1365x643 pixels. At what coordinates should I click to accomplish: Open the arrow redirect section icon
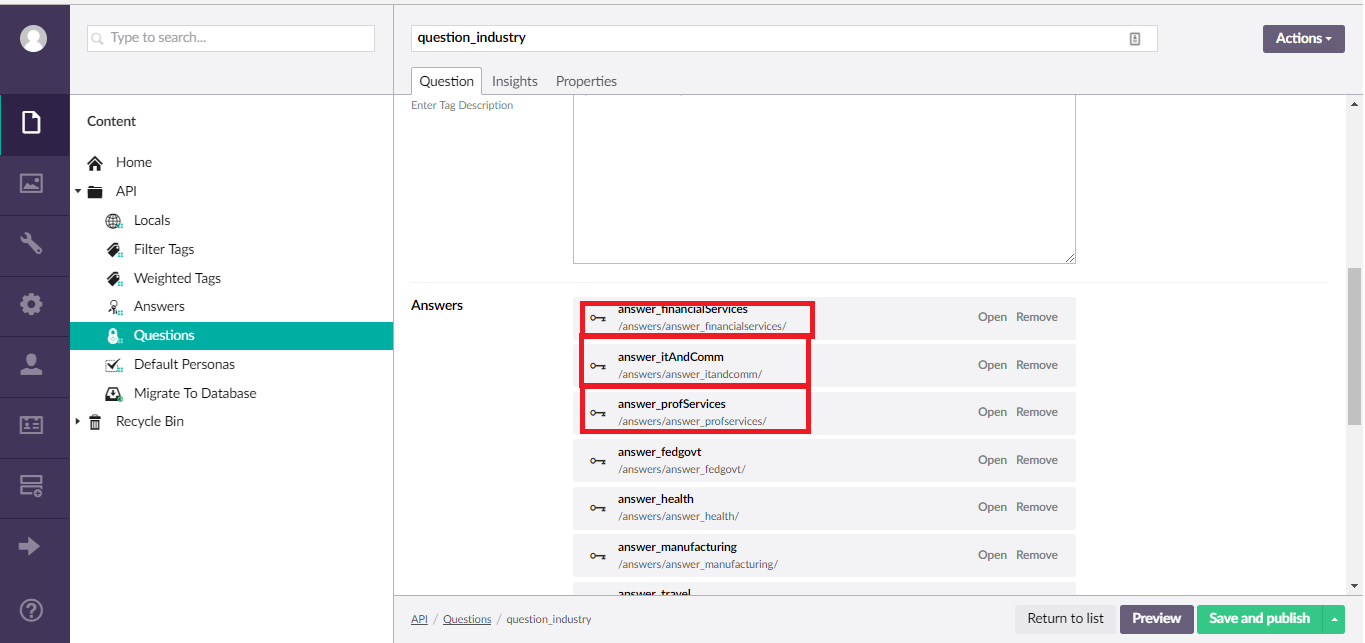(30, 546)
